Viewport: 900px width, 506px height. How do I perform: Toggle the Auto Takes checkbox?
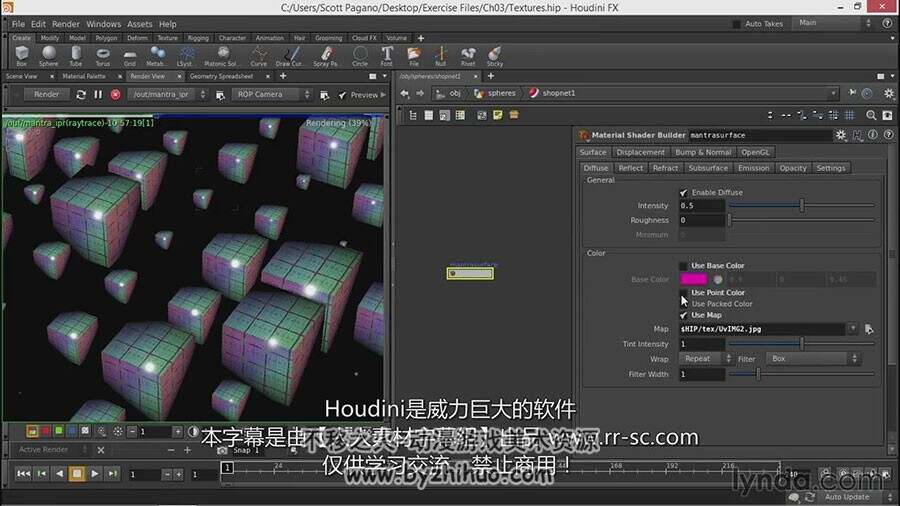pos(736,24)
